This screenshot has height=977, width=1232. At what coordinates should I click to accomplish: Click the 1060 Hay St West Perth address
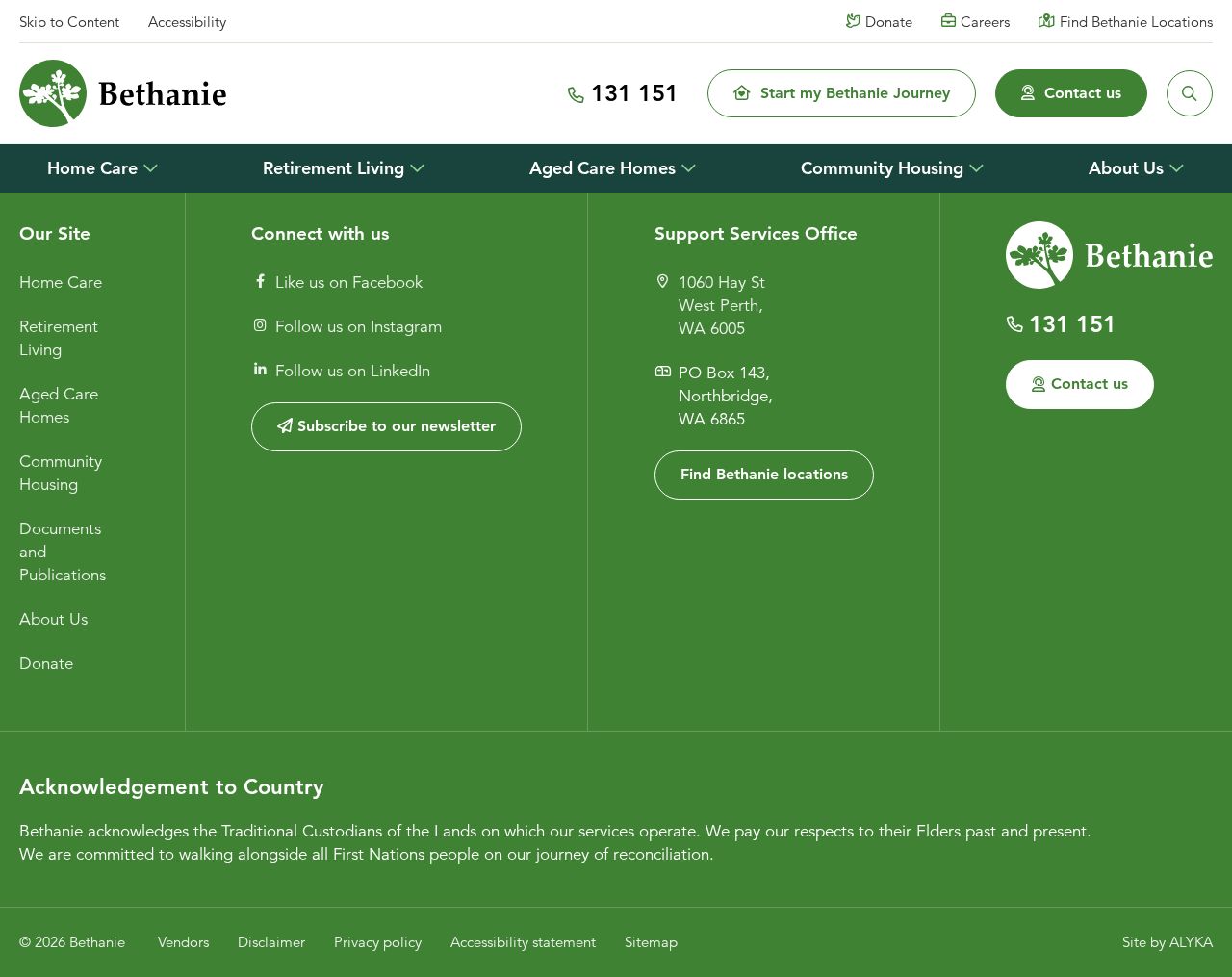(x=722, y=305)
